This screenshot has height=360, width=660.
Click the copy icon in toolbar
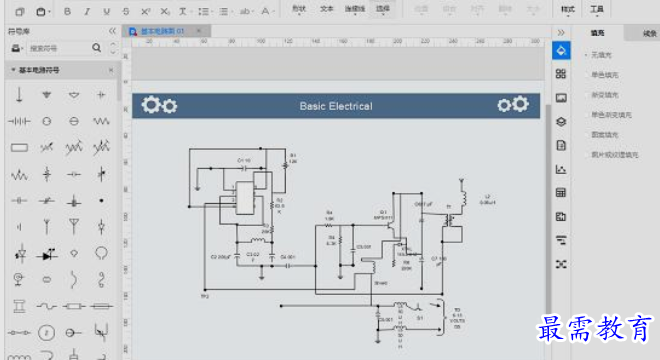coord(19,12)
